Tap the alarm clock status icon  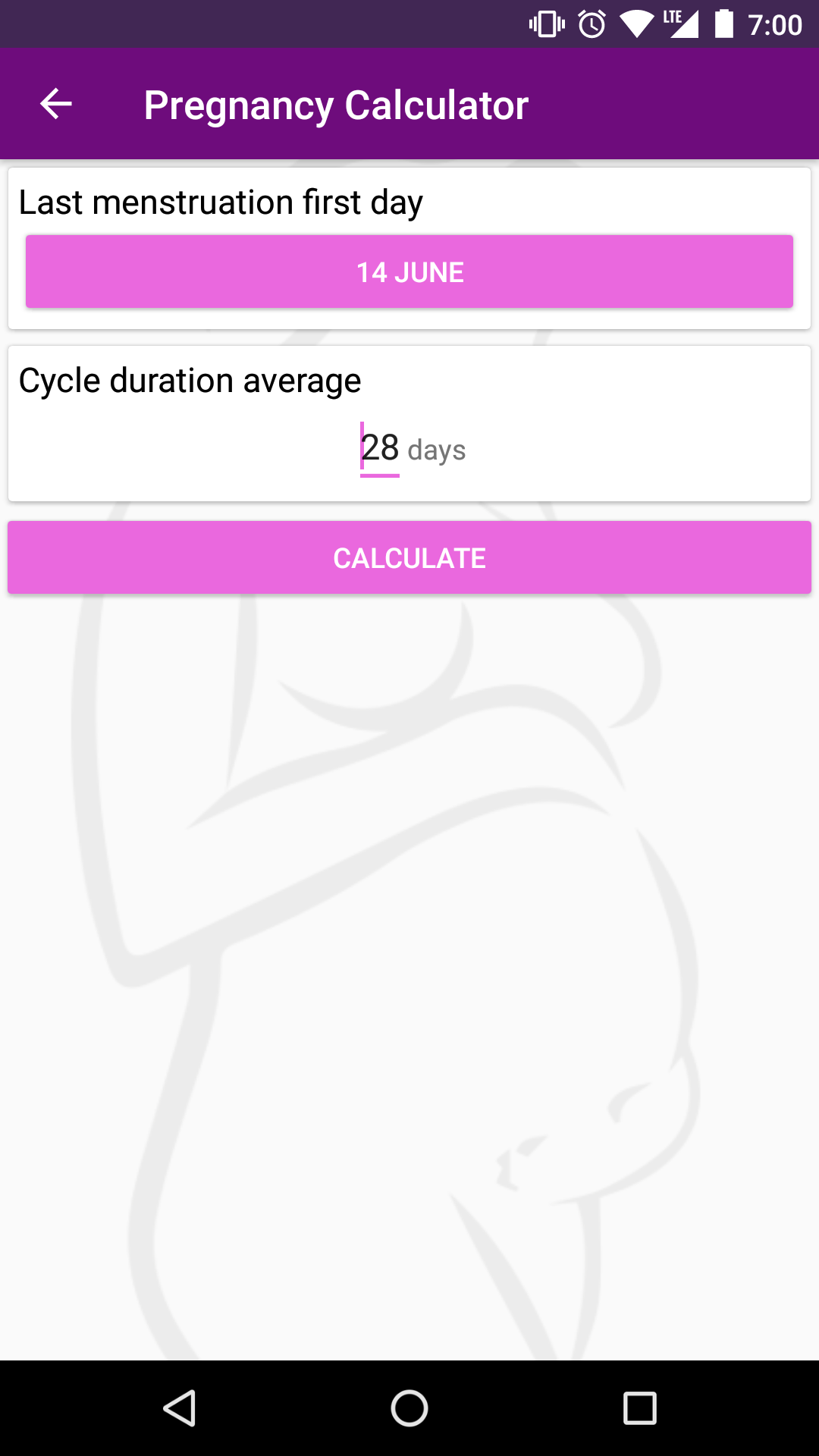(592, 24)
